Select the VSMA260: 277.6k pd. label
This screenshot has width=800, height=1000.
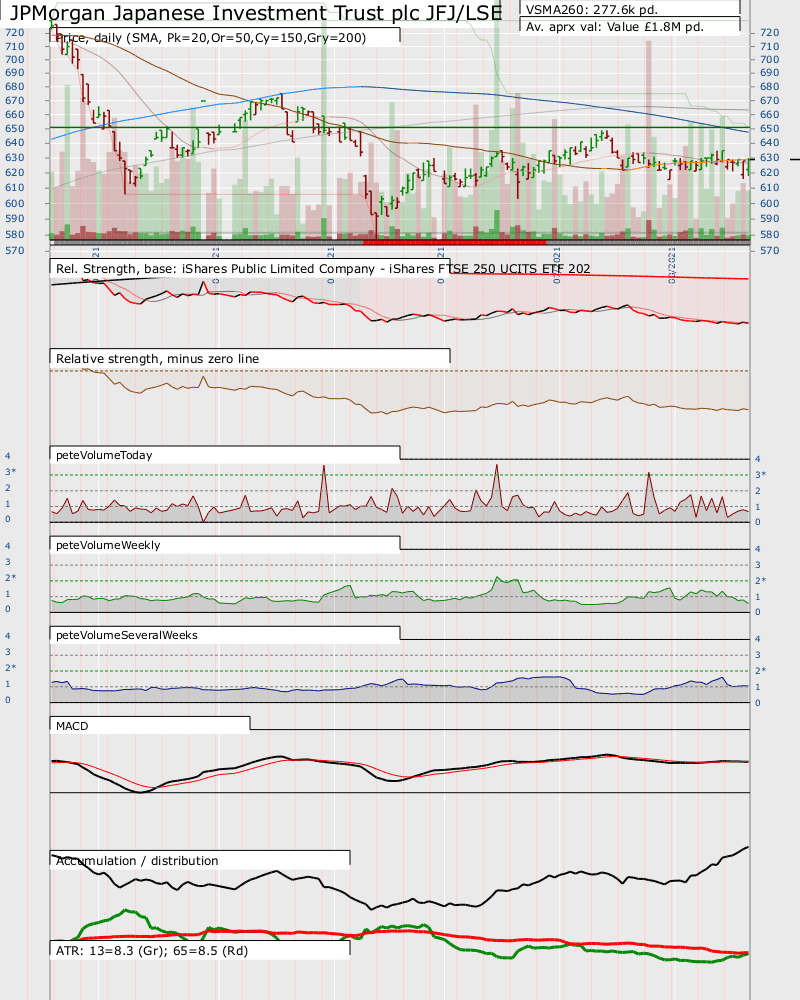click(591, 10)
